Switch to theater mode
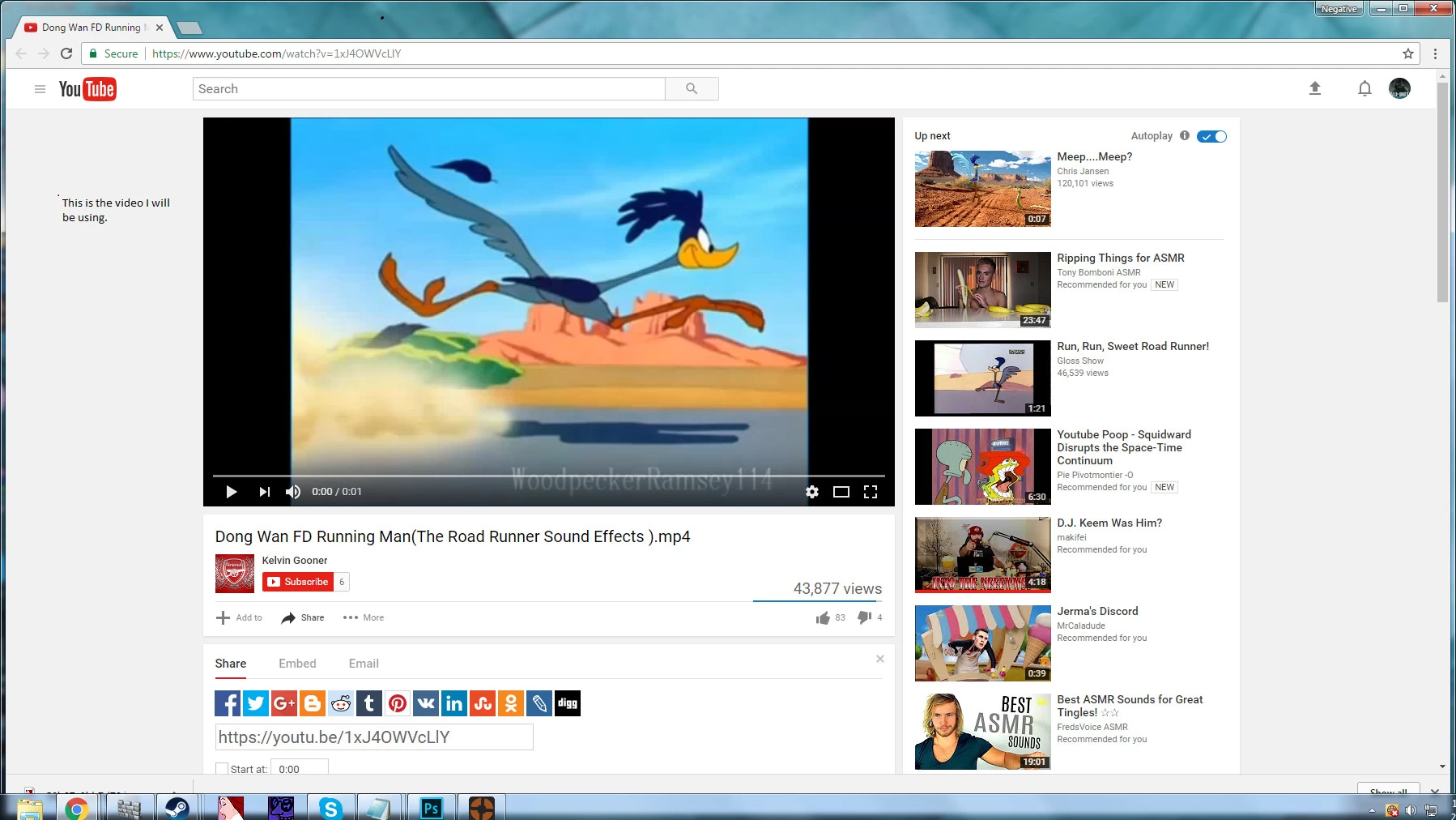This screenshot has width=1456, height=820. [841, 492]
